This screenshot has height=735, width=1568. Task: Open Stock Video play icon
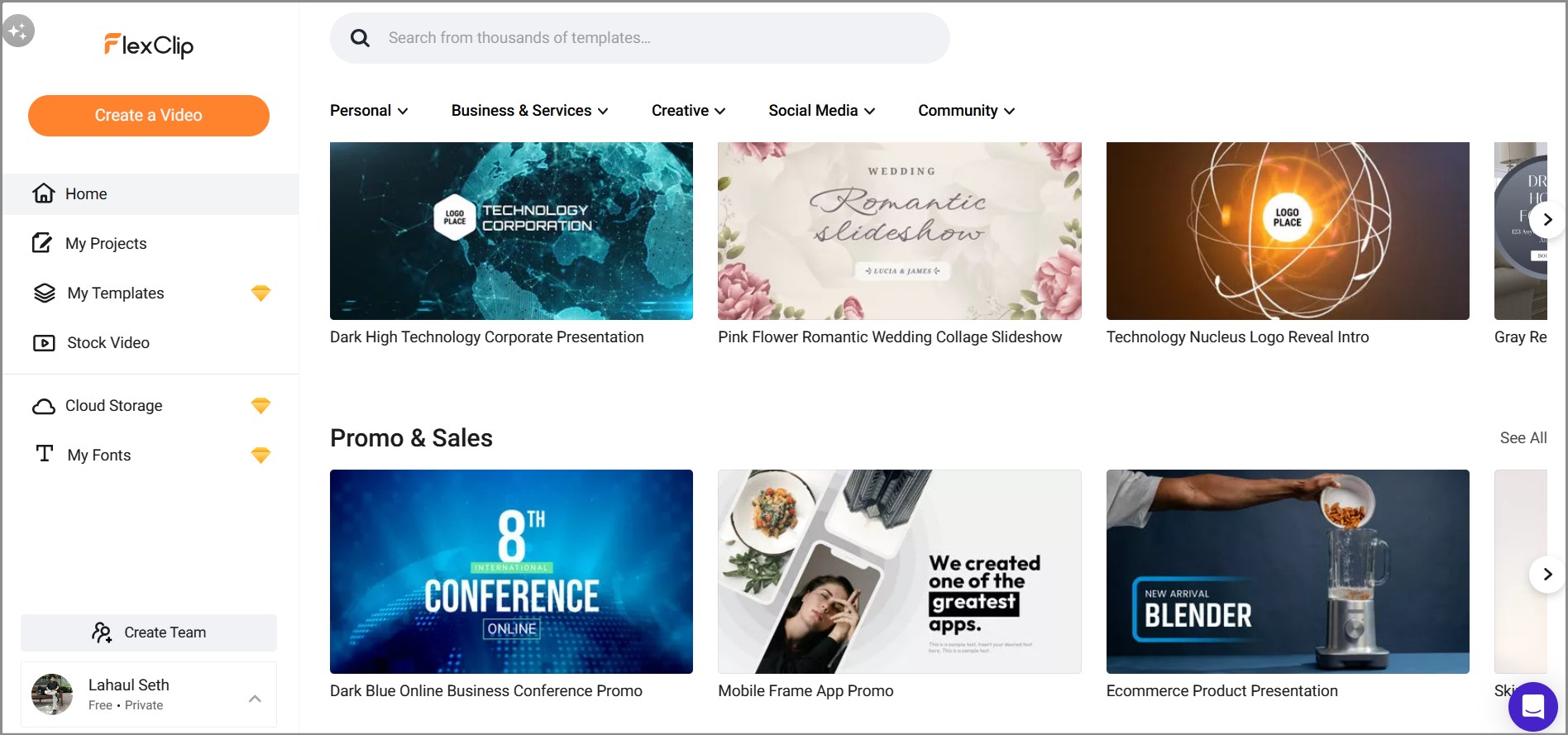tap(44, 342)
